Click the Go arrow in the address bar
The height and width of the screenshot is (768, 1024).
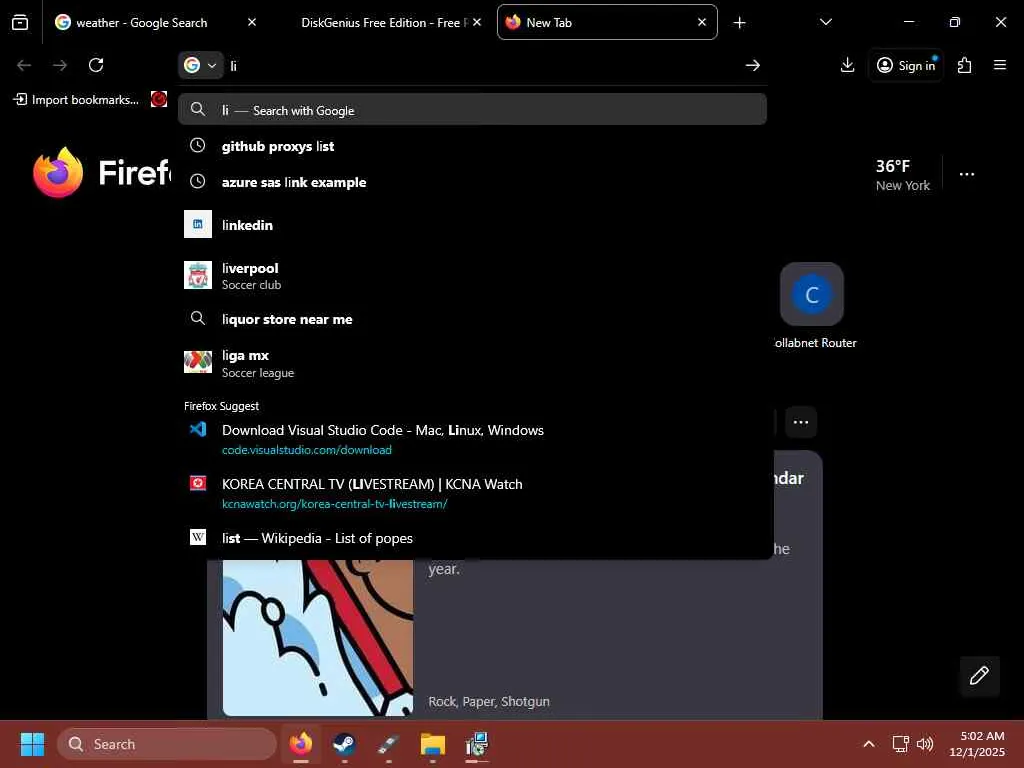point(752,65)
